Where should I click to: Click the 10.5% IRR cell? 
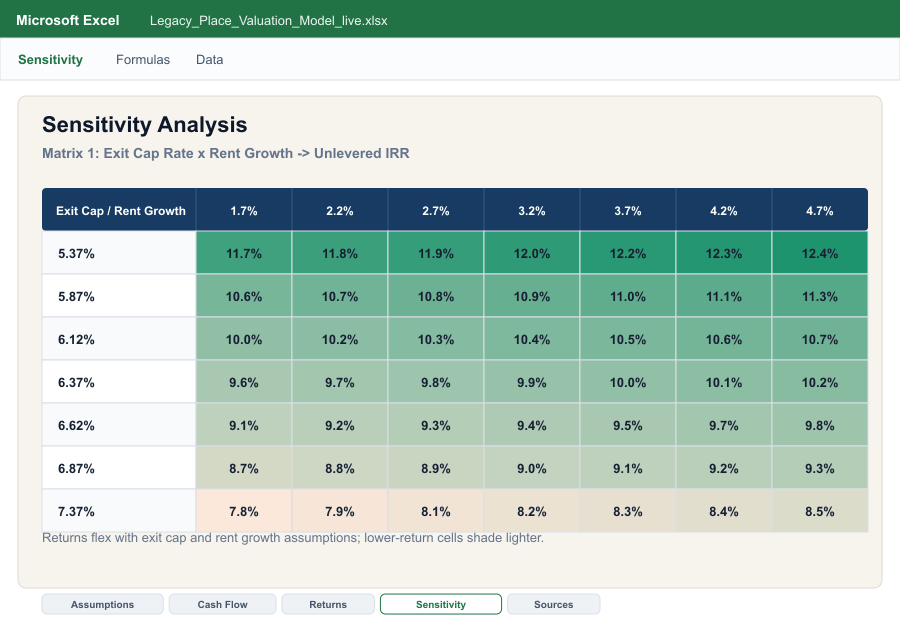pyautogui.click(x=628, y=339)
